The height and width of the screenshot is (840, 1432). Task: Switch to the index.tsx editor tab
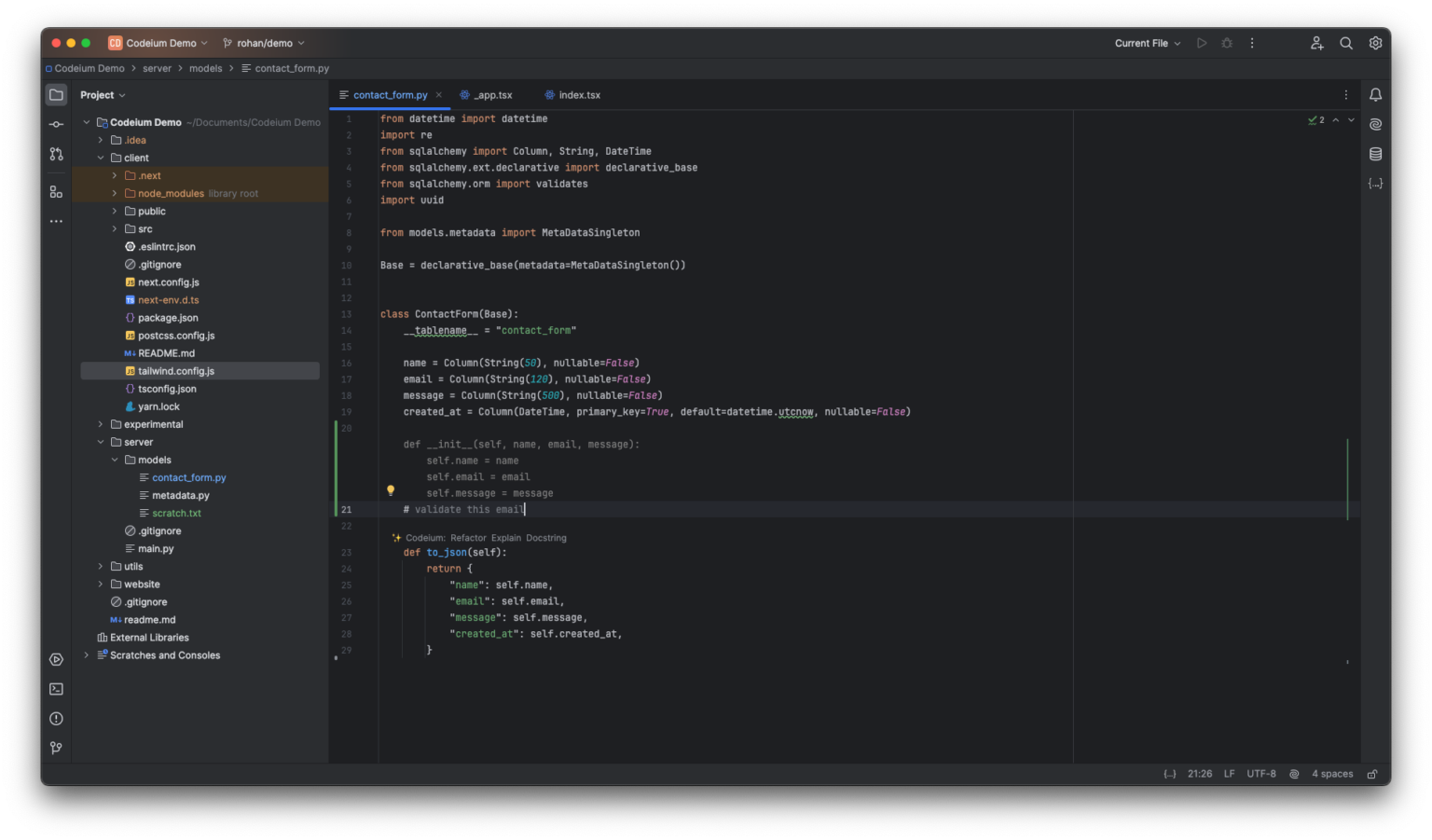[x=579, y=95]
